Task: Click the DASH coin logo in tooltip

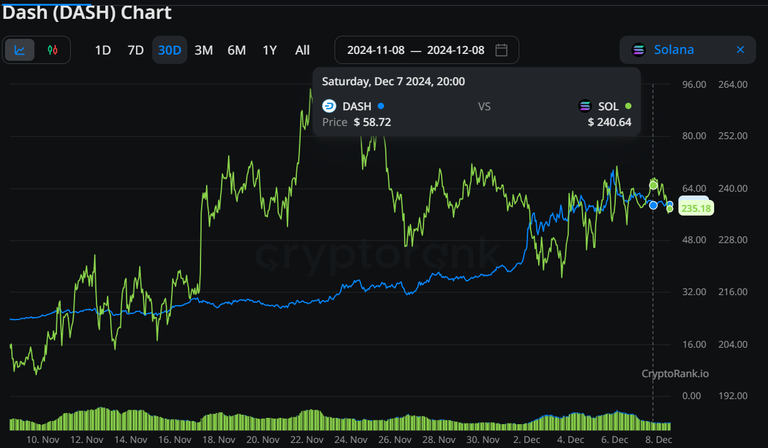Action: (329, 106)
